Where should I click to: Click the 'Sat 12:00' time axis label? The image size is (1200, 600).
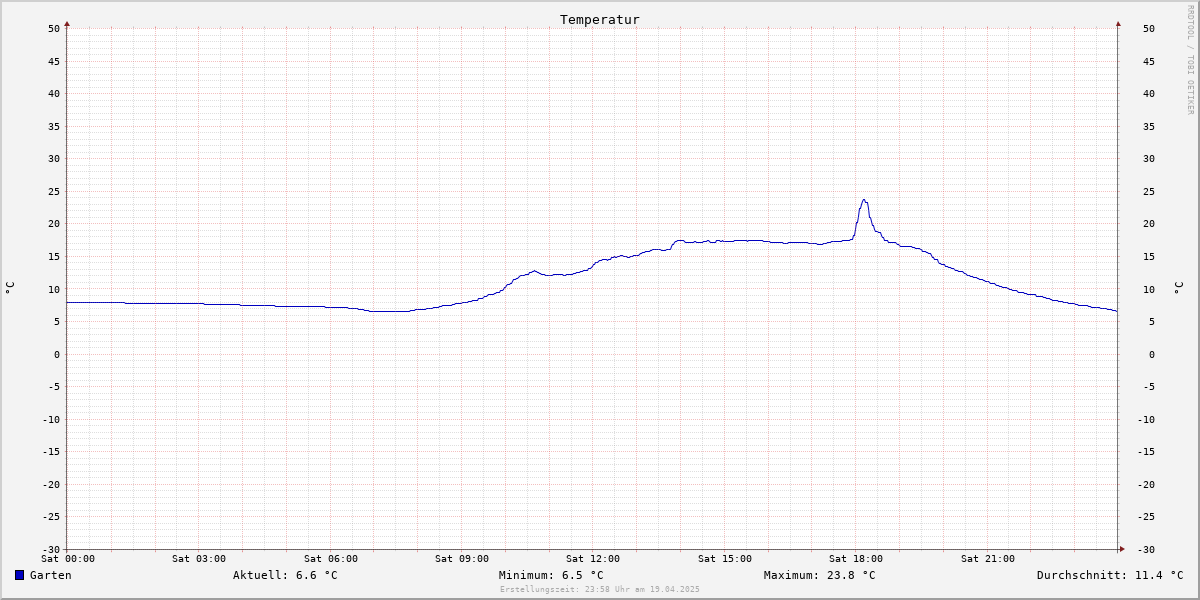click(593, 559)
